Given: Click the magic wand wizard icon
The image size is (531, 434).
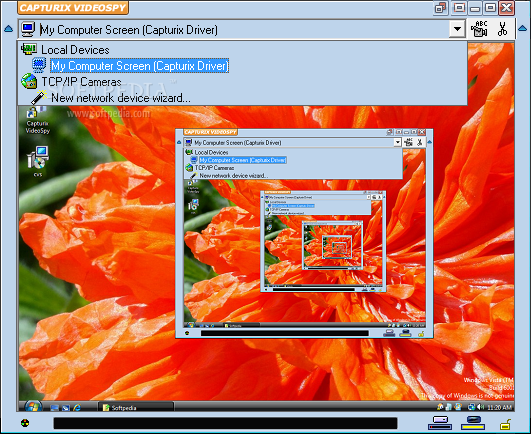Looking at the screenshot, I should pos(39,97).
